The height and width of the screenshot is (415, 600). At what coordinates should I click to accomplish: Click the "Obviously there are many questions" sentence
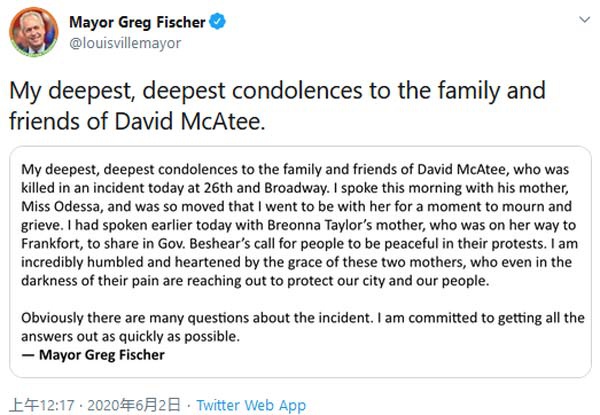(x=197, y=318)
